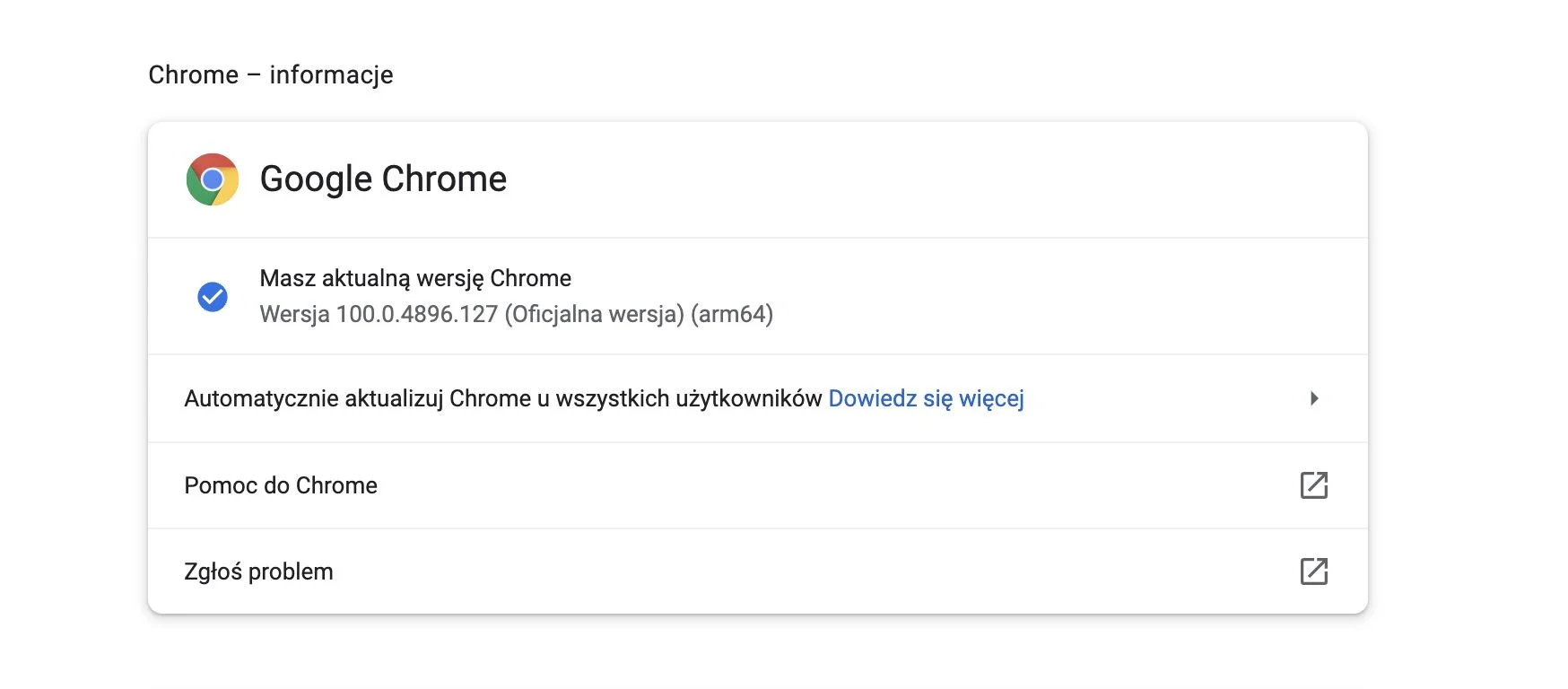Image resolution: width=1568 pixels, height=689 pixels.
Task: Click the Google Chrome logo icon
Action: tap(213, 179)
